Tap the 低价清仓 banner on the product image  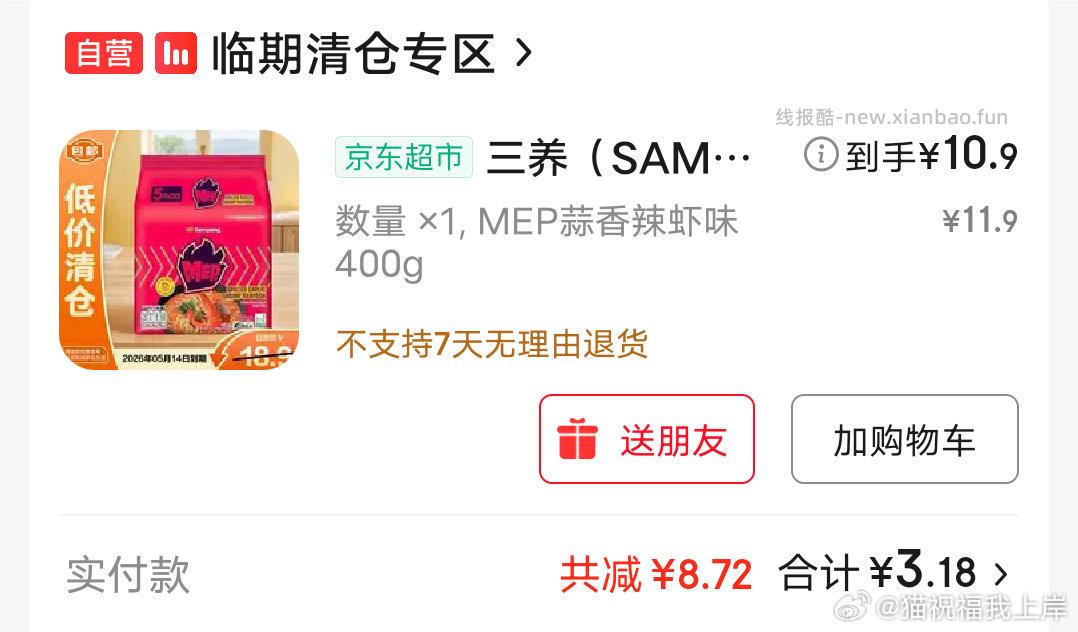(x=80, y=251)
